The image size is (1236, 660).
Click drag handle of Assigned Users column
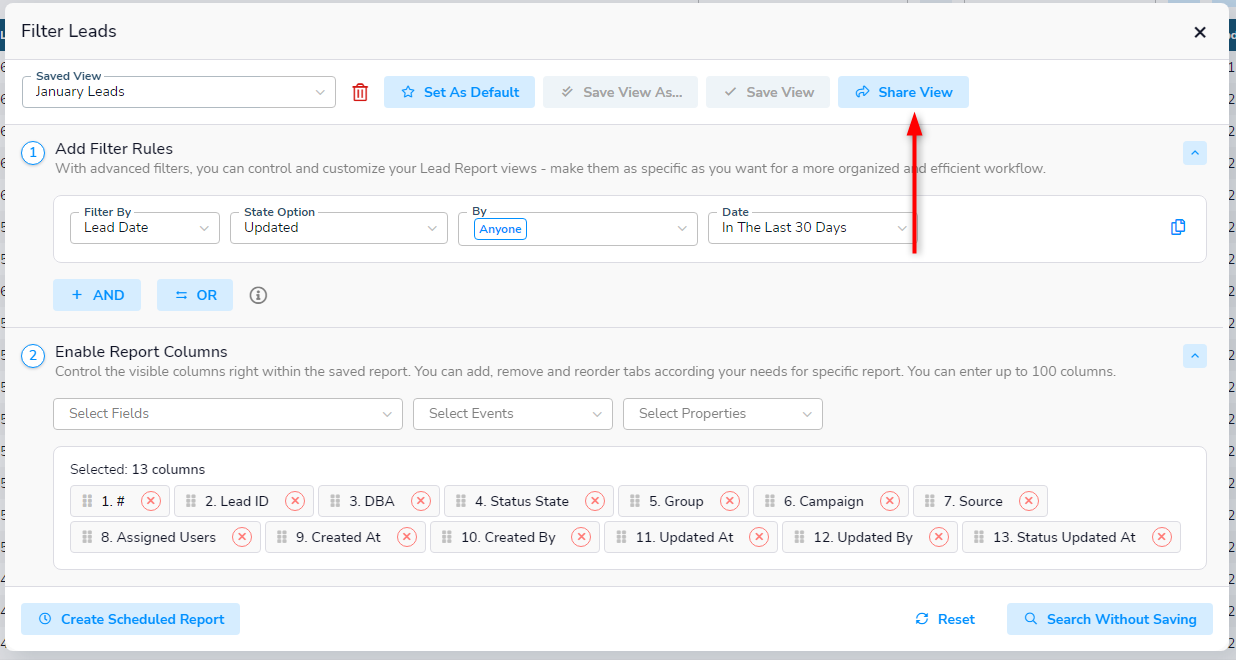(x=87, y=537)
